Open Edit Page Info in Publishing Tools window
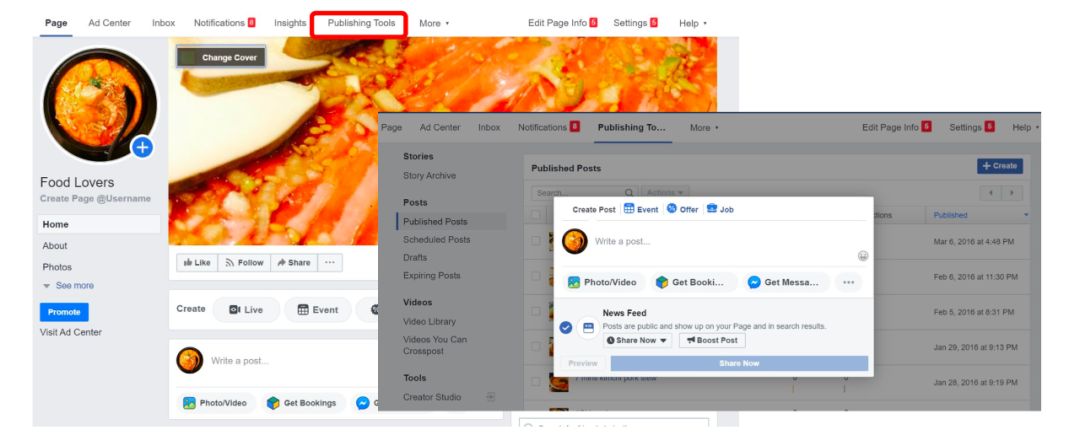 point(897,127)
